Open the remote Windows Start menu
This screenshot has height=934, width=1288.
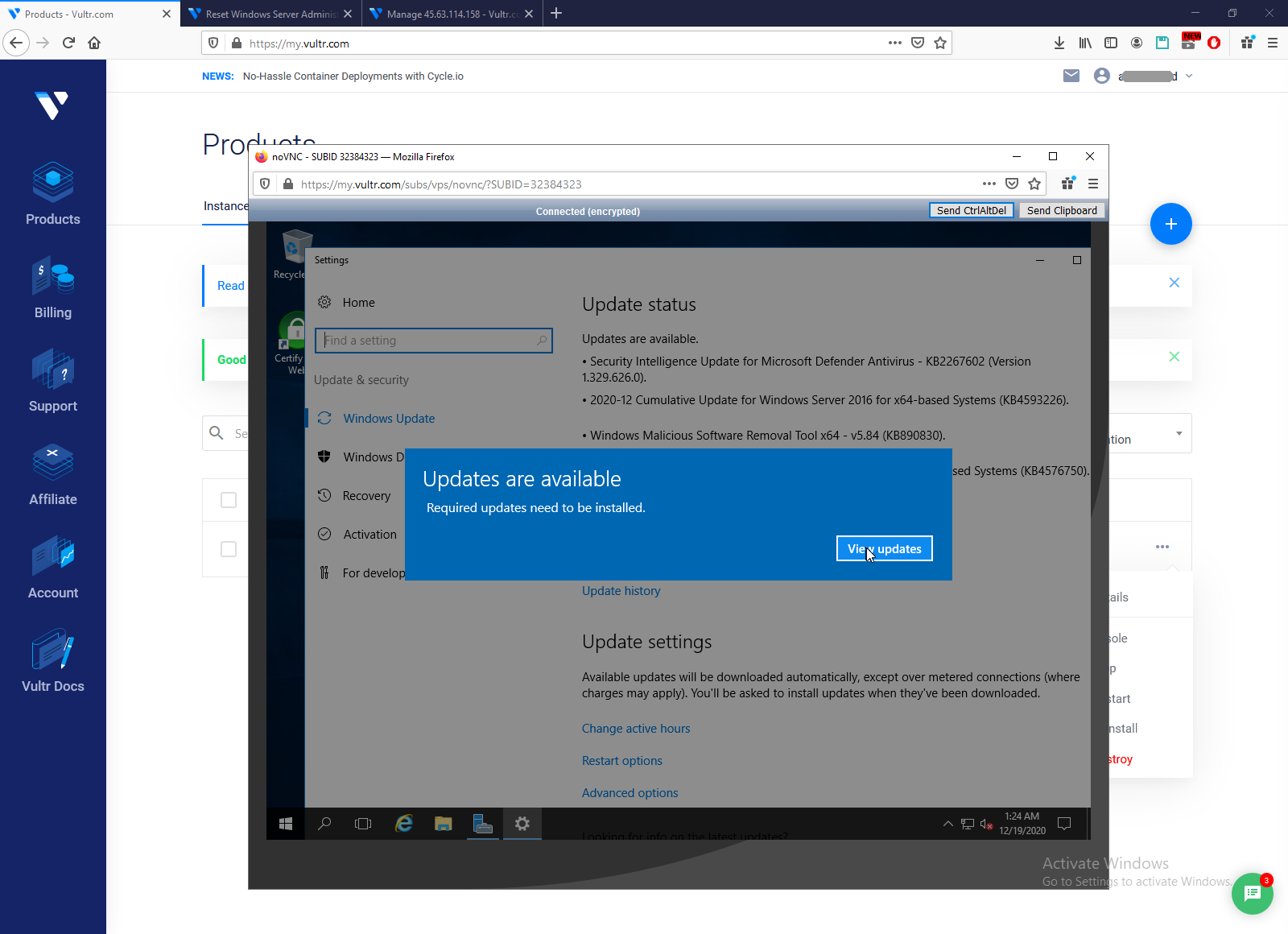(286, 824)
